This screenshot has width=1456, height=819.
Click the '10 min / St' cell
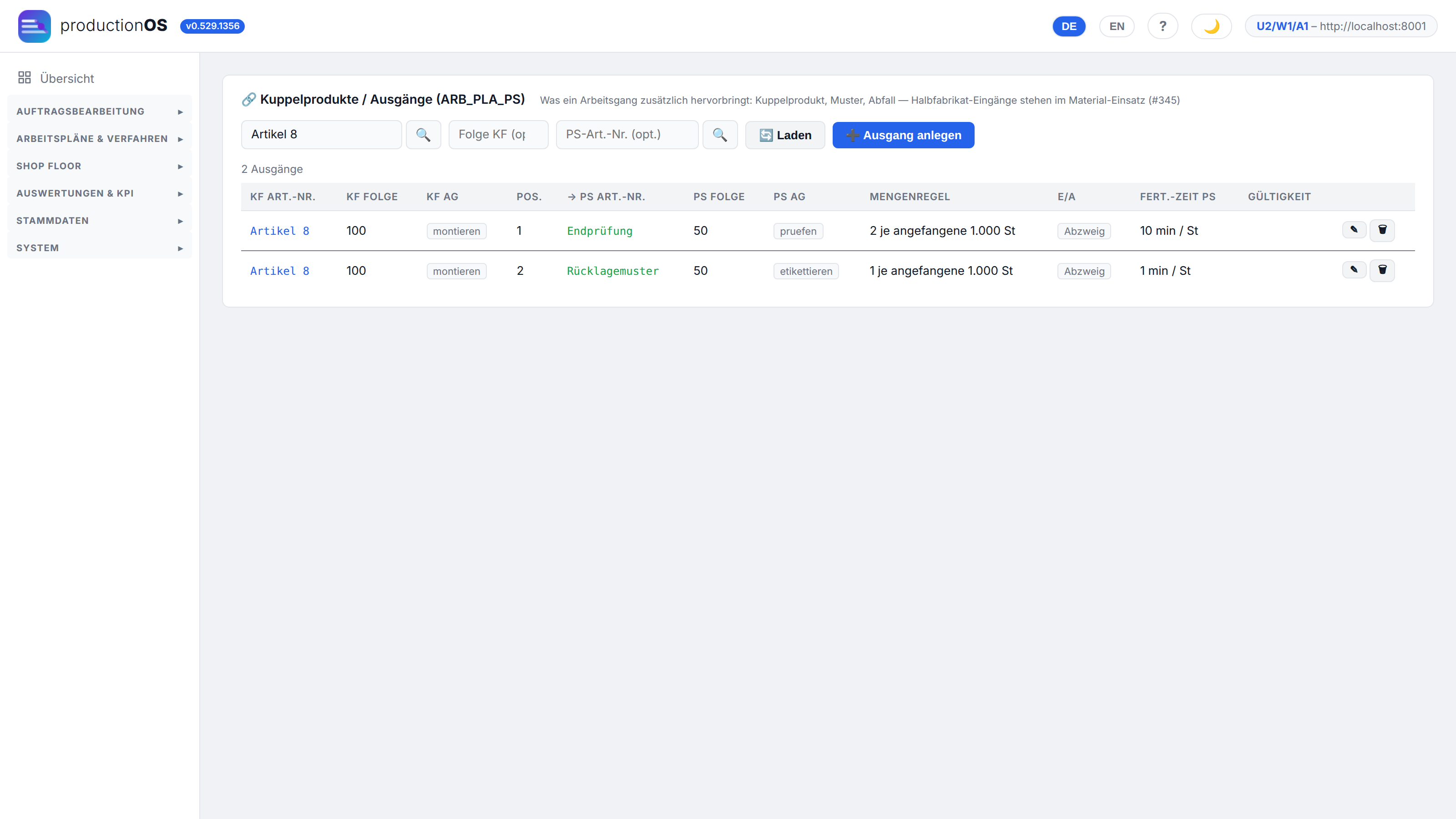coord(1169,231)
